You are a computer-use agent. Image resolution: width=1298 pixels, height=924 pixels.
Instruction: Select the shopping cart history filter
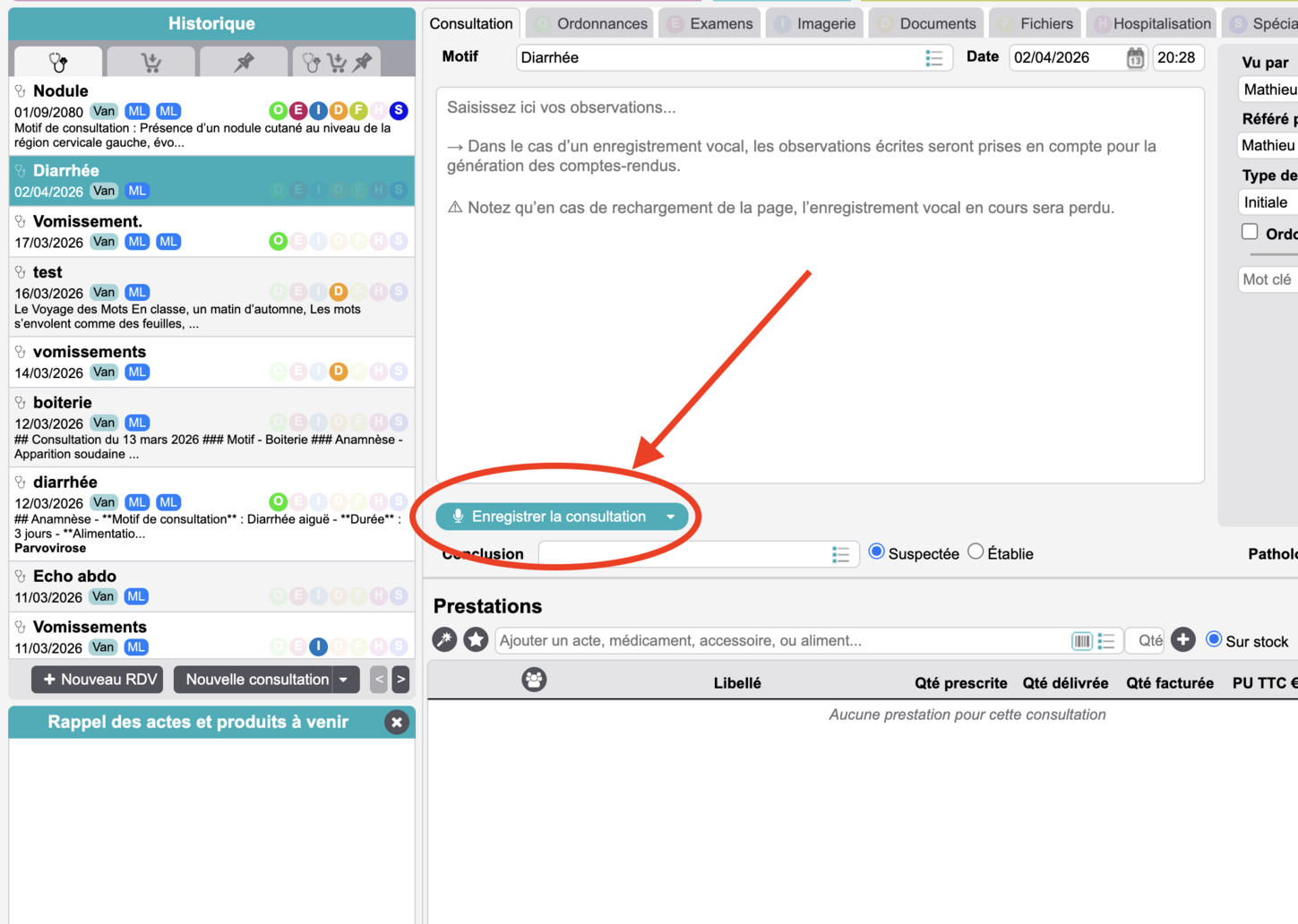[151, 62]
